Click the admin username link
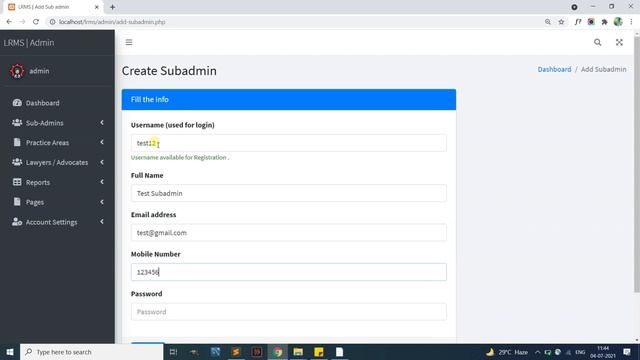The height and width of the screenshot is (360, 640). 39,71
